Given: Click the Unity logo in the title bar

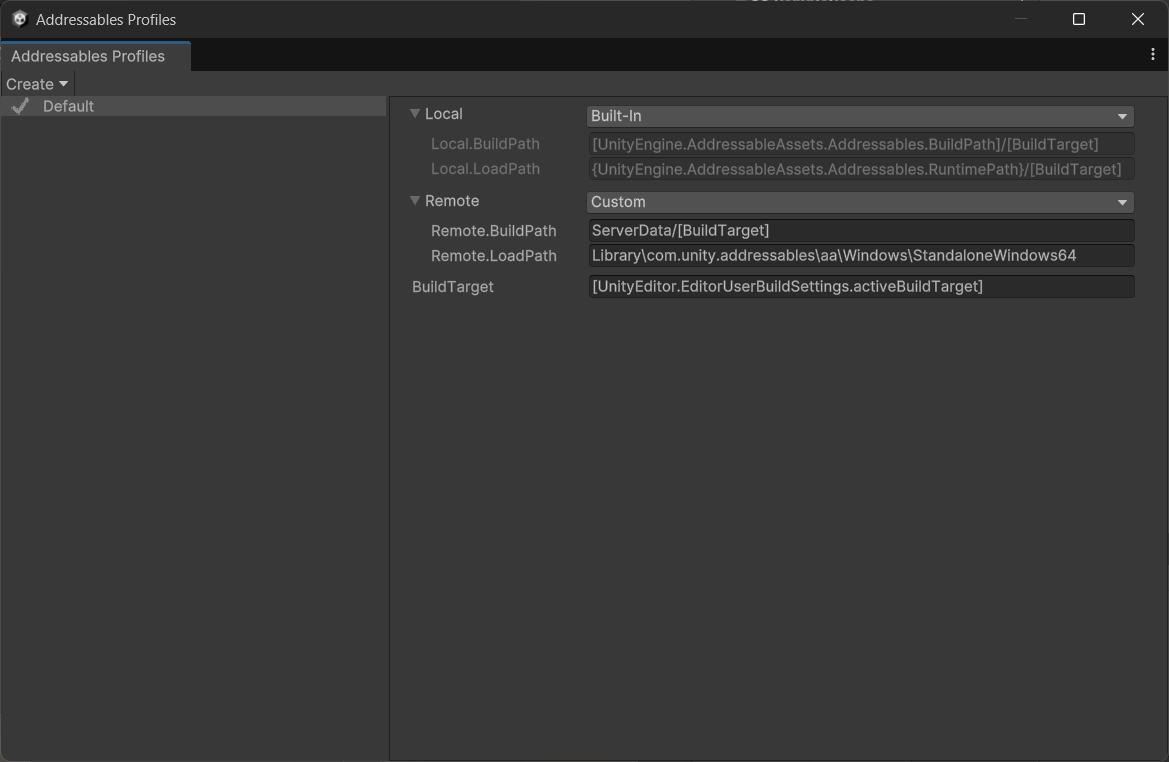Looking at the screenshot, I should tap(19, 19).
